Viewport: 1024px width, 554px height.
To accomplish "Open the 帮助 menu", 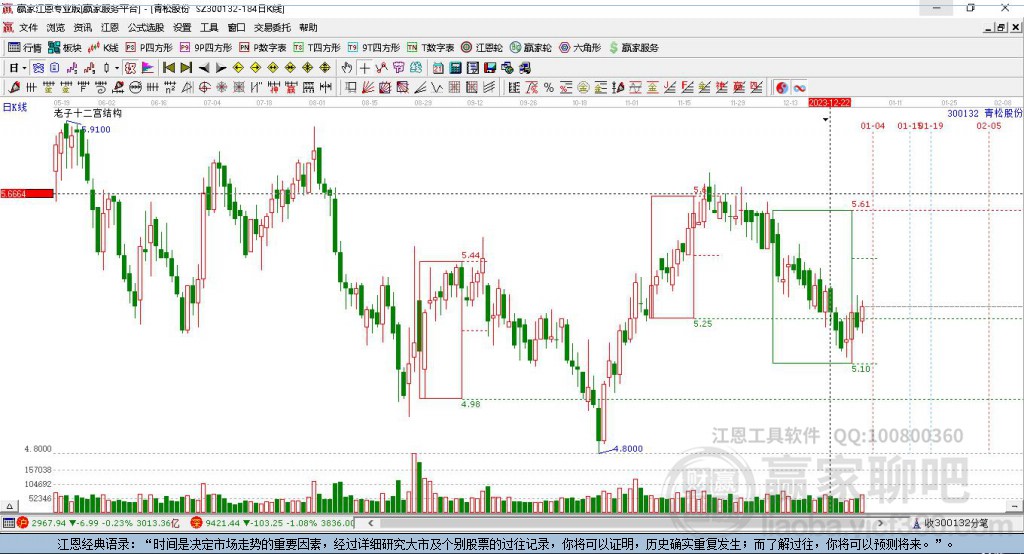I will (308, 27).
